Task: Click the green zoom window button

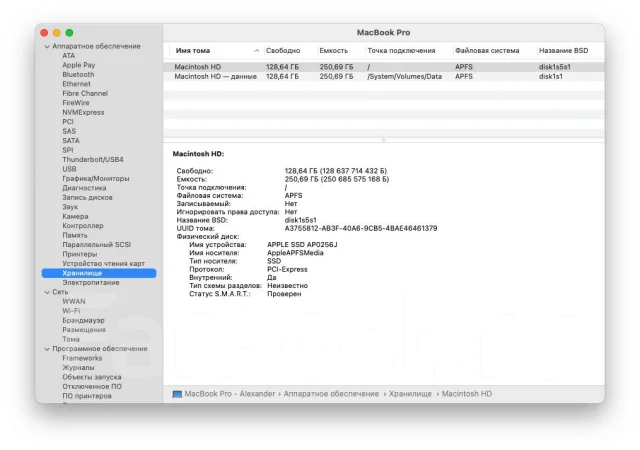Action: click(x=69, y=33)
